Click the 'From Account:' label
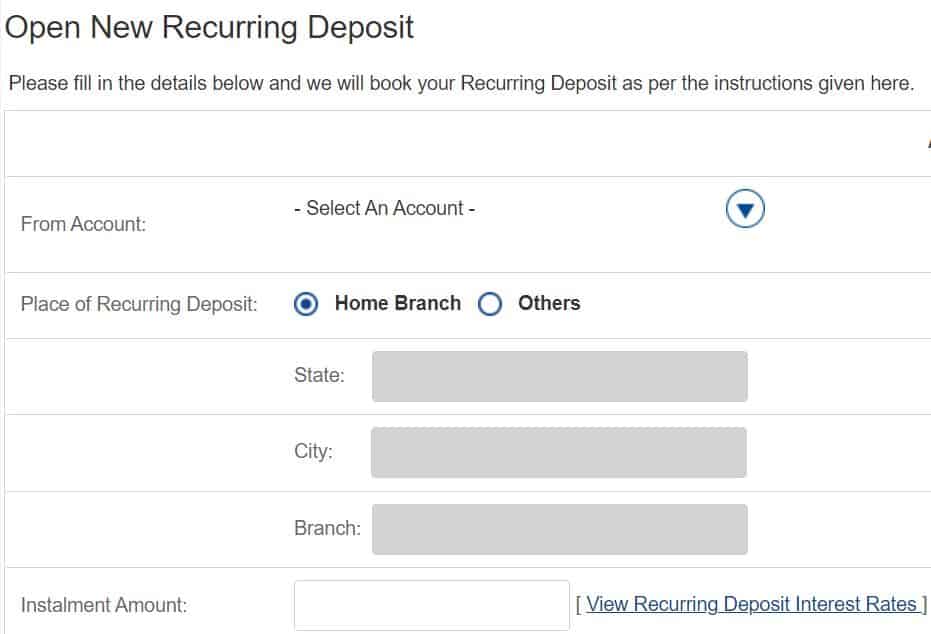This screenshot has height=634, width=931. coord(83,224)
